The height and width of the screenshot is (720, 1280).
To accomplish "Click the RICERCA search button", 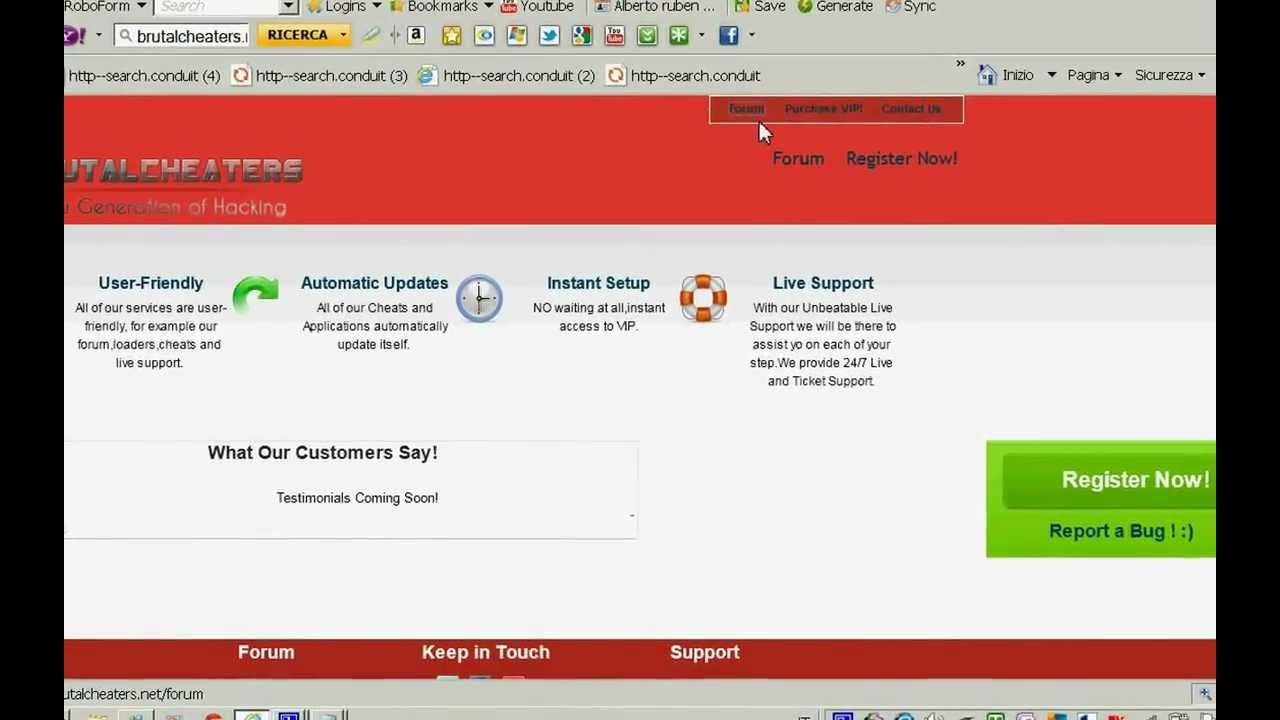I will (x=297, y=35).
